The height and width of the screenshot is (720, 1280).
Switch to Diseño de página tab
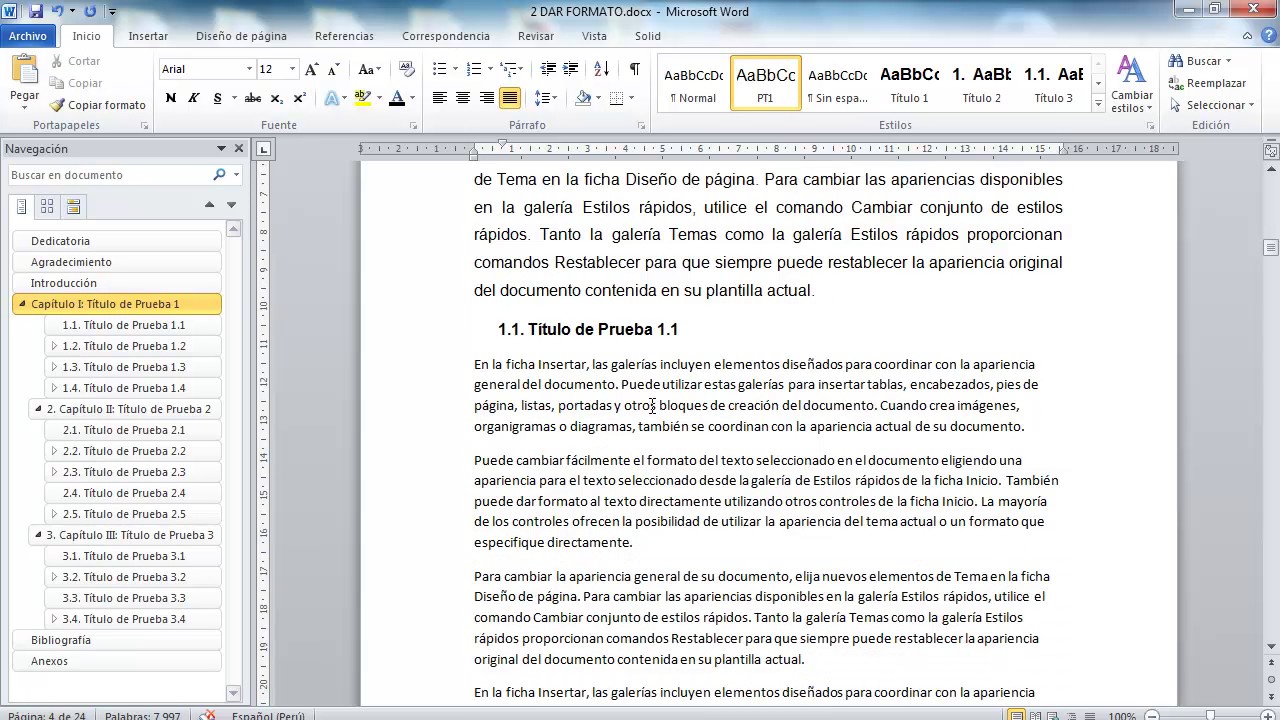(x=241, y=36)
